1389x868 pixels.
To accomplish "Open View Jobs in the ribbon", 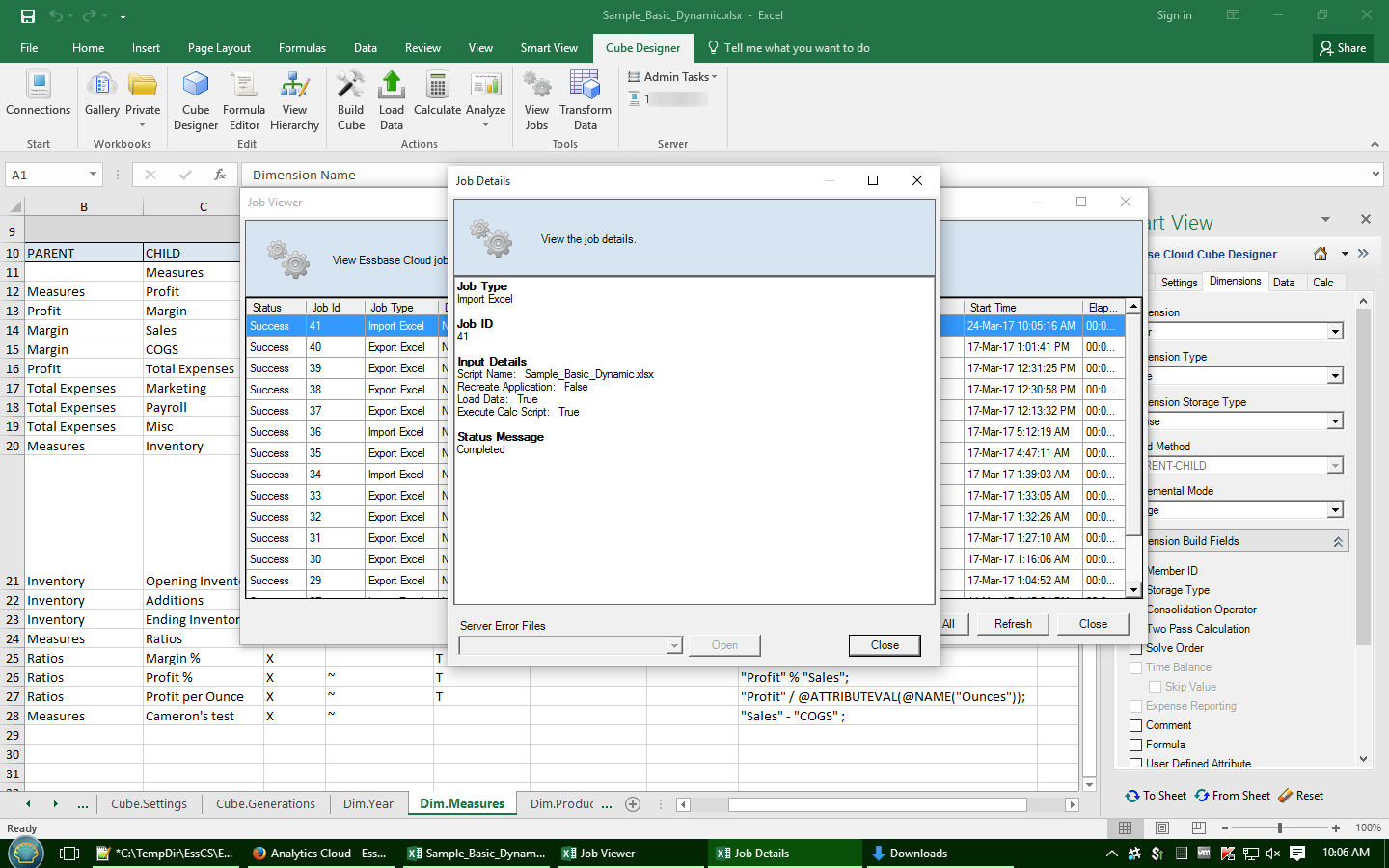I will [x=536, y=101].
